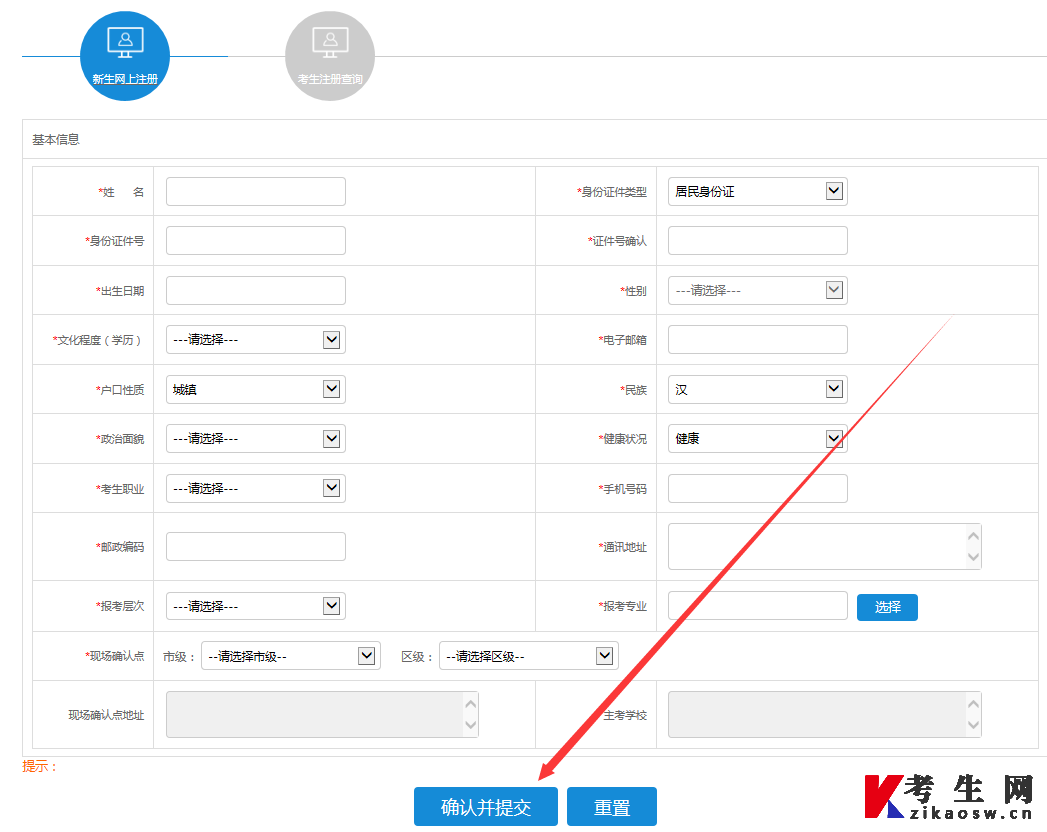Screen dimensions: 1047x832
Task: Focus the 姓名 input field
Action: (x=255, y=191)
